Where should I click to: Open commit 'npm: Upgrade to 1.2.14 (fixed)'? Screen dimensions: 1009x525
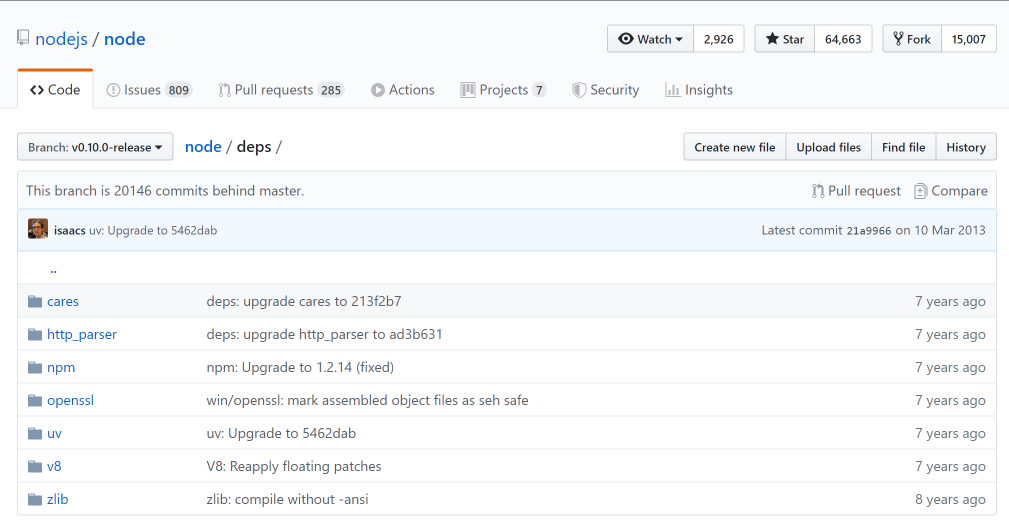coord(300,367)
